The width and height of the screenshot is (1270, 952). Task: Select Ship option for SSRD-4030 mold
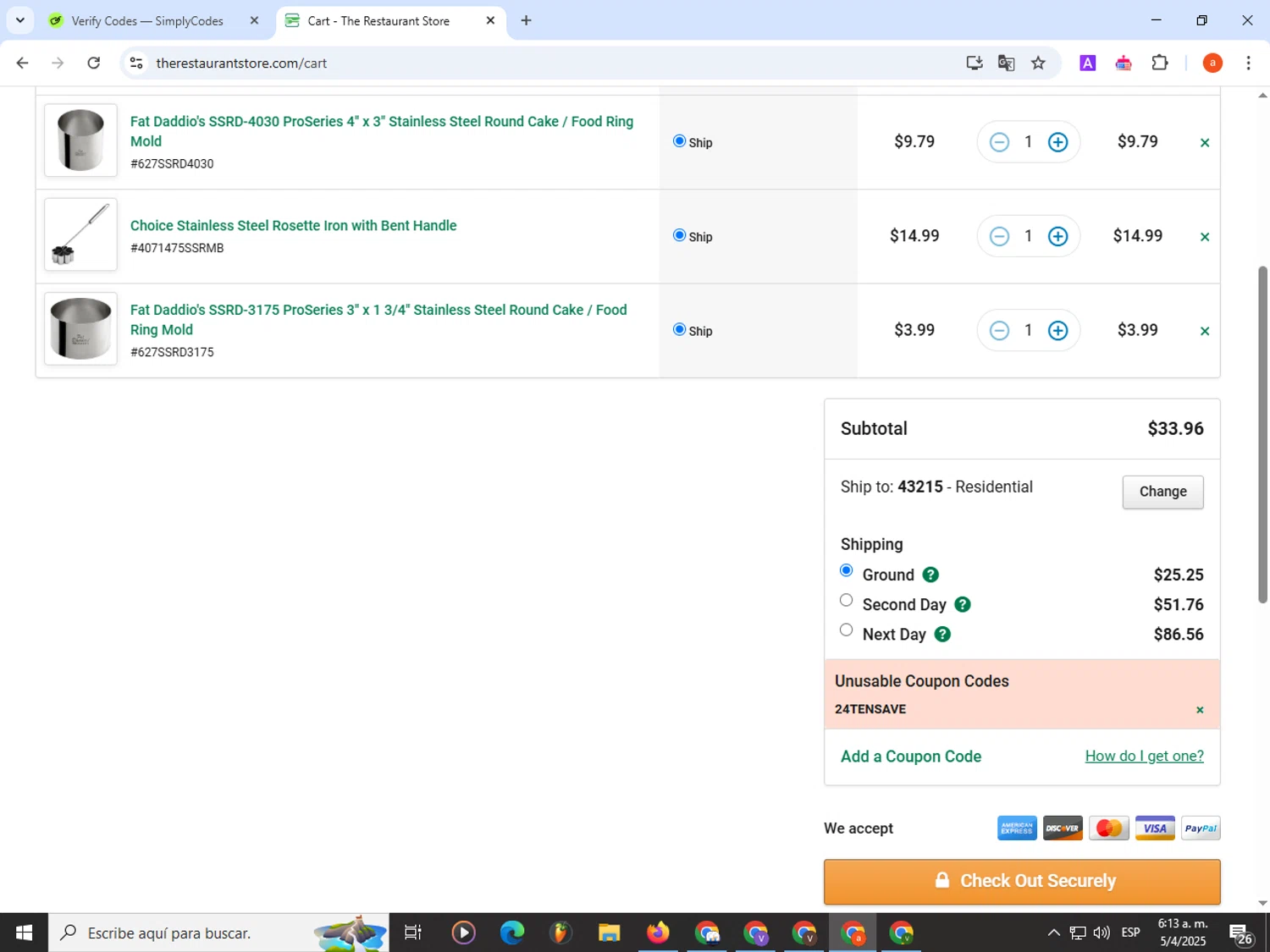point(679,141)
